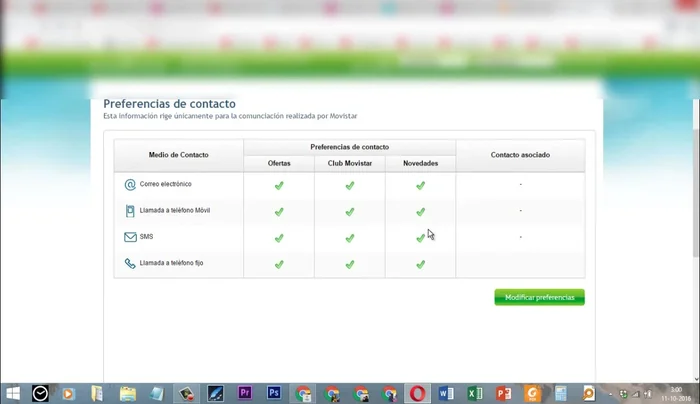Click Club Movistar checkmark in Correo electrónico row

tap(350, 185)
